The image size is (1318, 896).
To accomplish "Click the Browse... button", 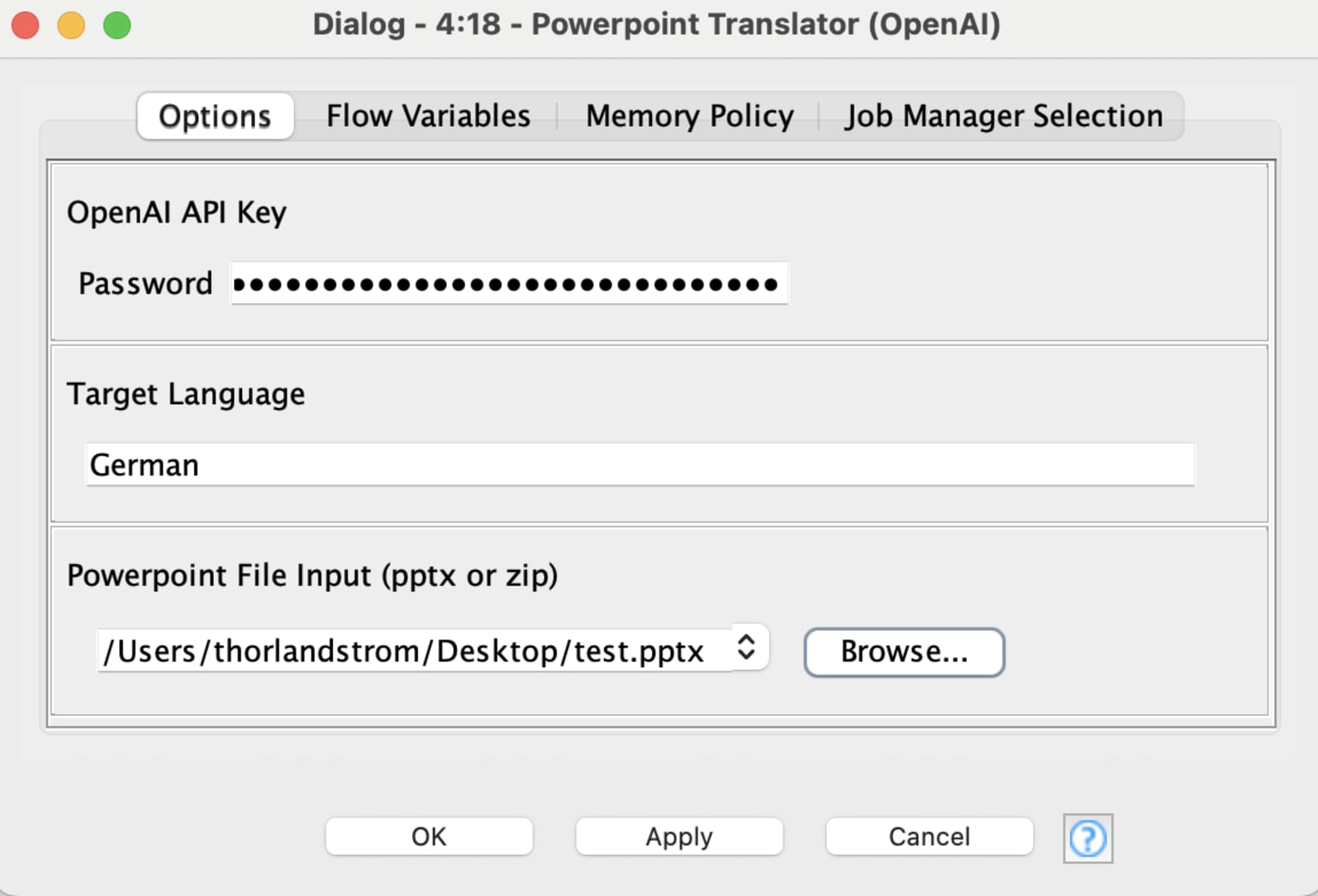I will pyautogui.click(x=904, y=652).
